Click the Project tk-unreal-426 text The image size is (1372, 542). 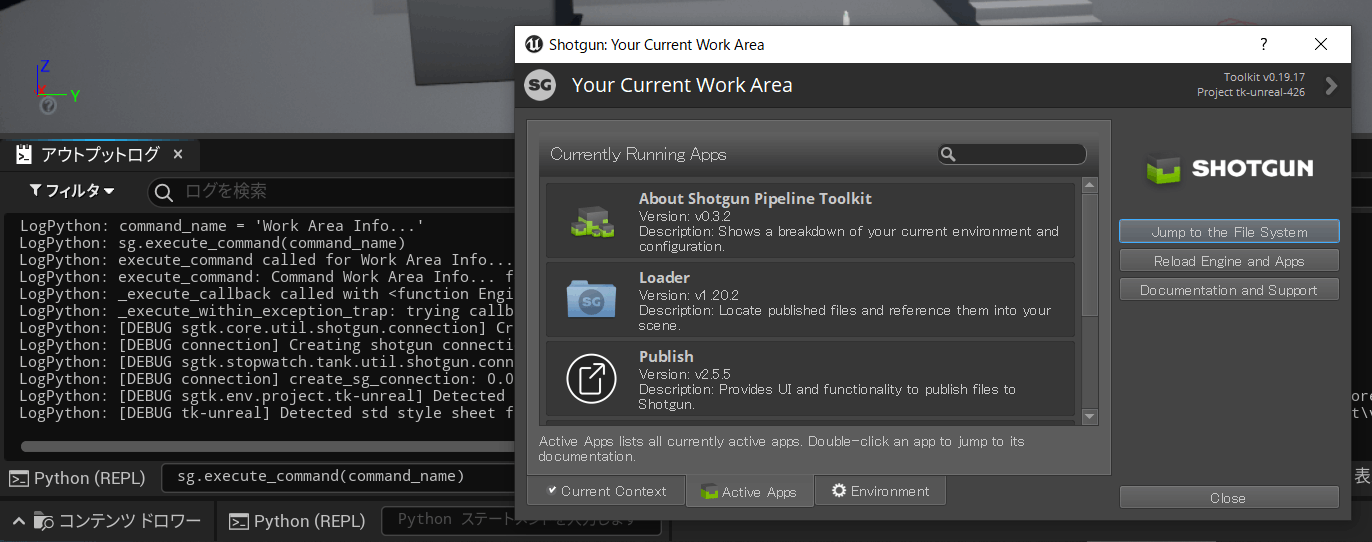click(1251, 92)
